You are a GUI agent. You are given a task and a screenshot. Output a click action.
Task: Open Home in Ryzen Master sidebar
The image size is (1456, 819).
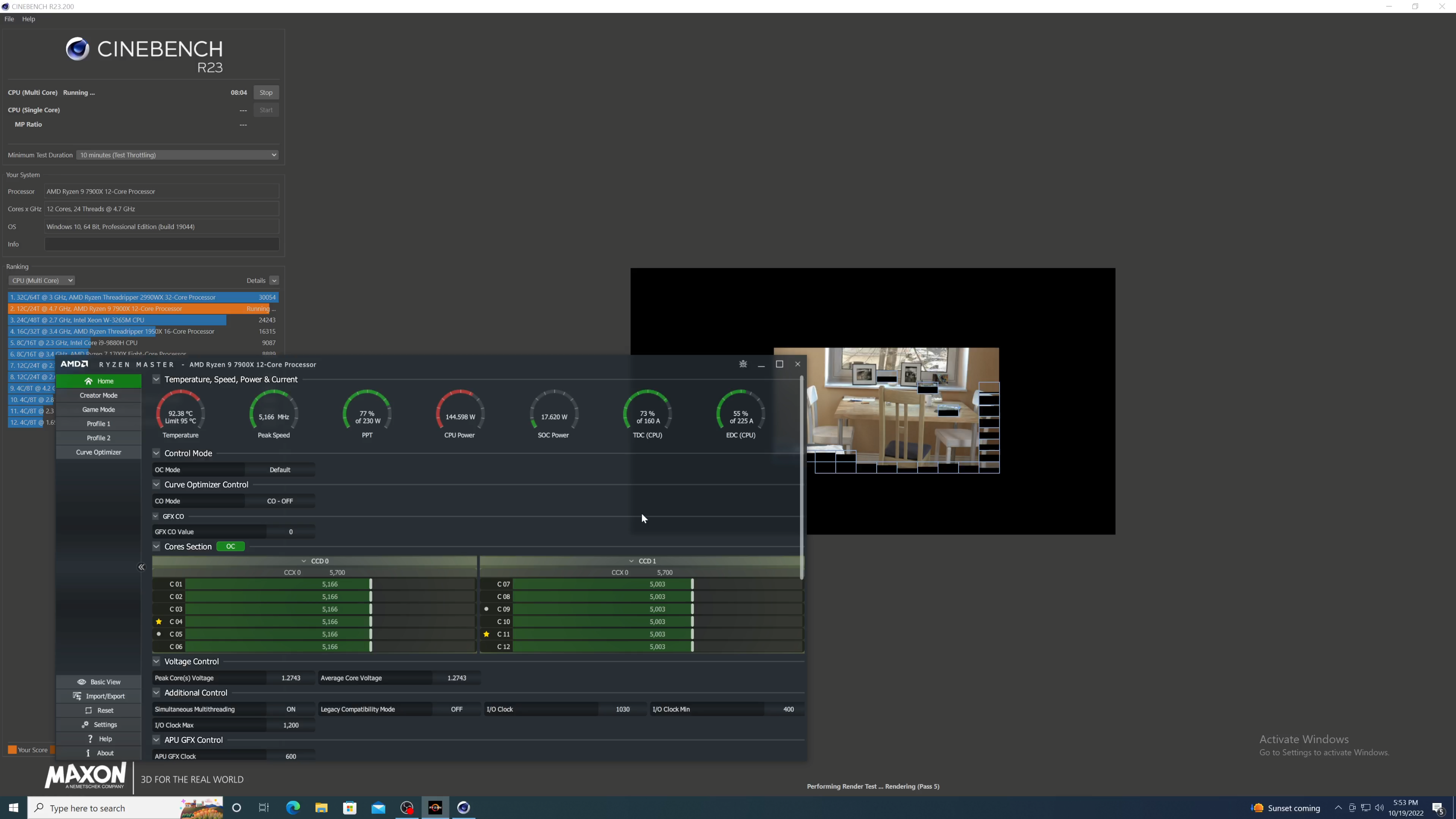(x=98, y=381)
